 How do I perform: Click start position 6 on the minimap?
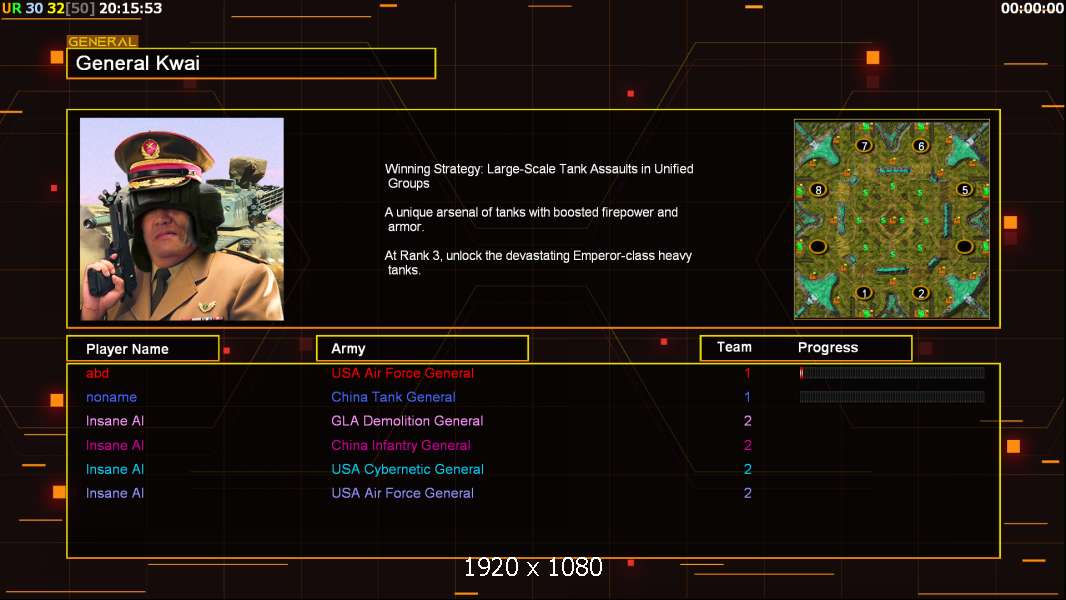(x=921, y=145)
